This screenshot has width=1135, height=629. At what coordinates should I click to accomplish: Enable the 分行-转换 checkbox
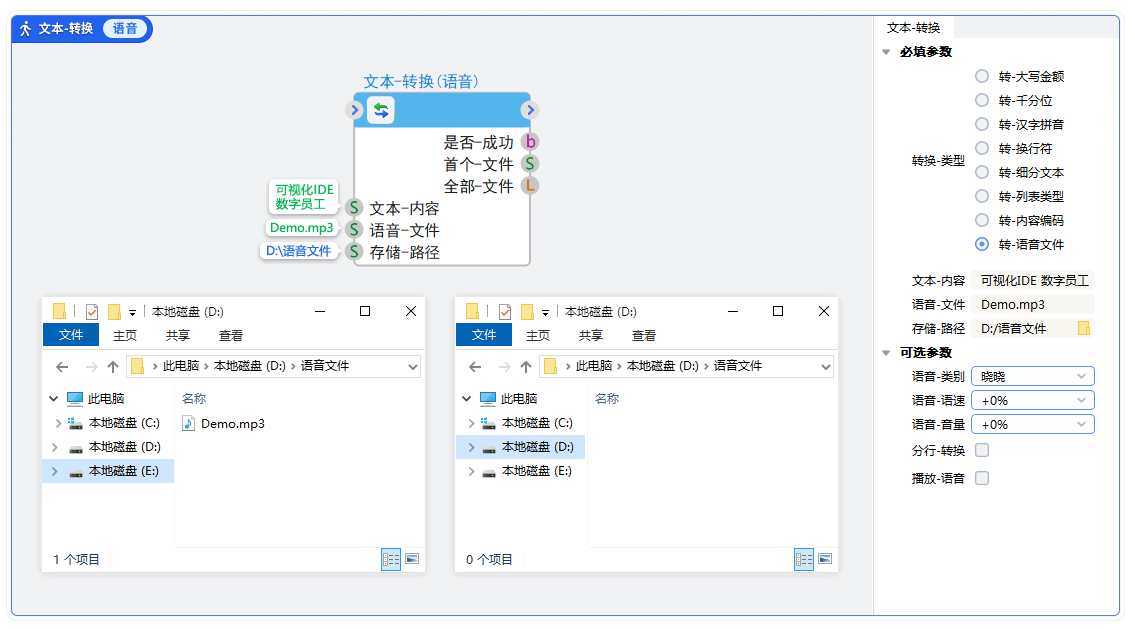coord(982,450)
